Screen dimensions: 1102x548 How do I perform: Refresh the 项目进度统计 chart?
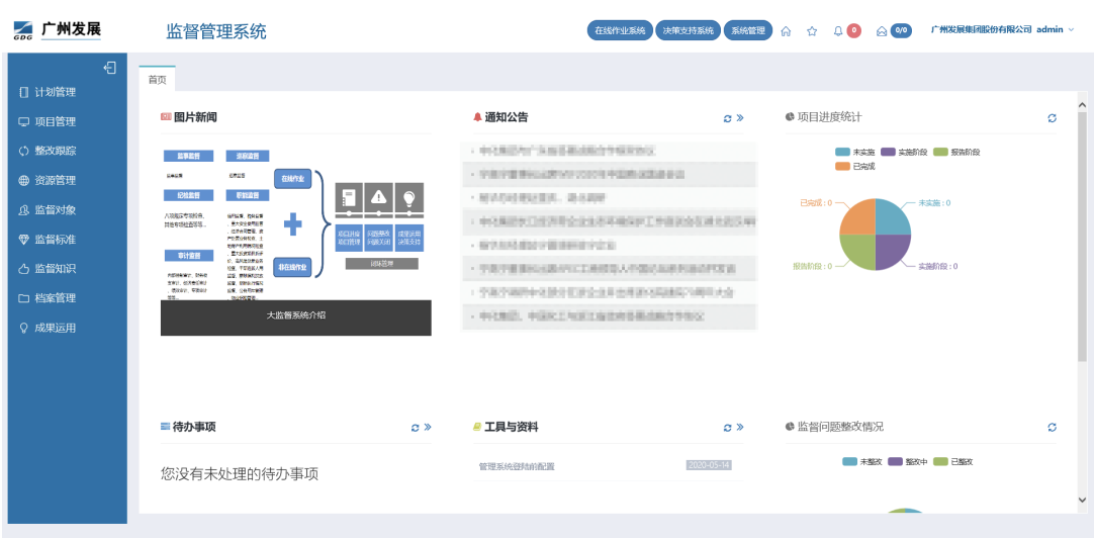1052,119
